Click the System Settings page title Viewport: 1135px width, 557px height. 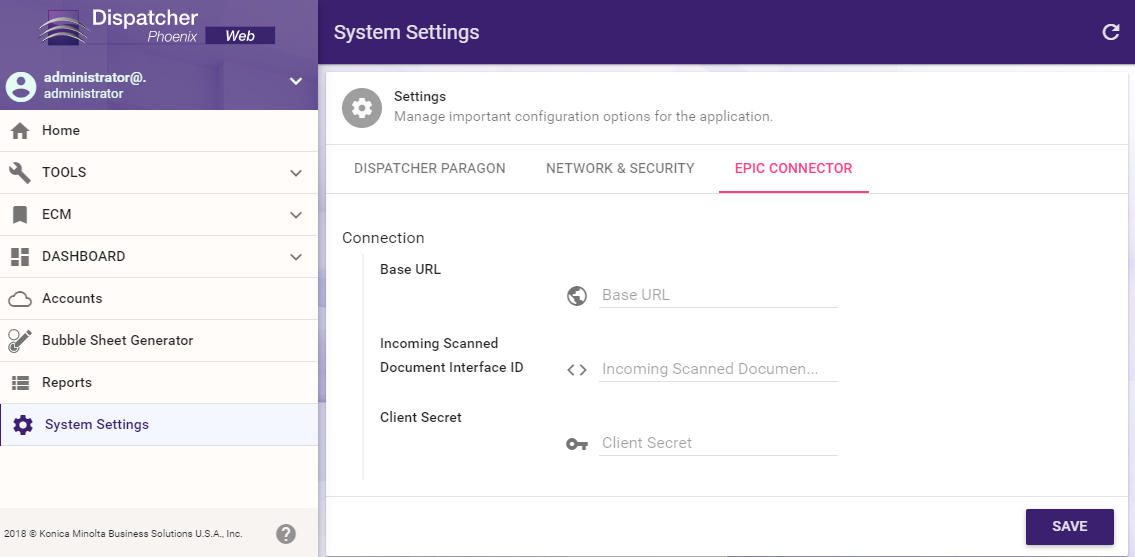tap(406, 33)
